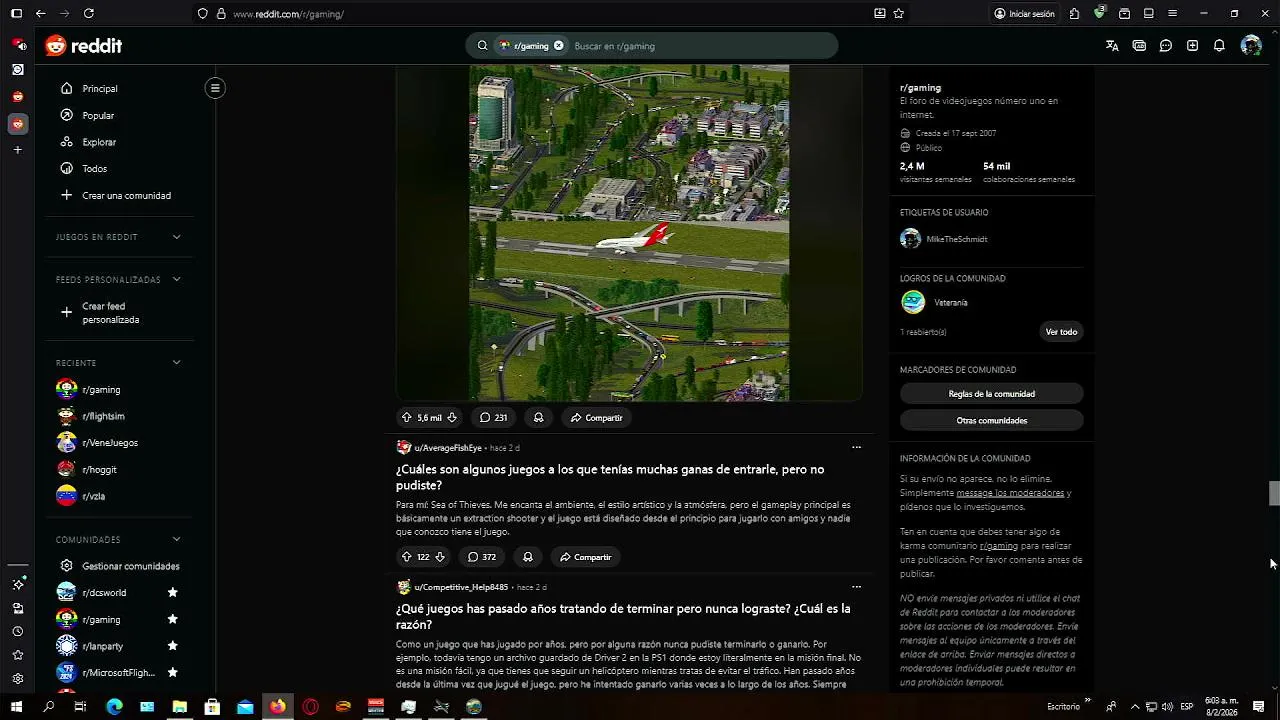Screen dimensions: 1280x720
Task: Focus the 'Buscar en r/gaming' search field
Action: coord(700,46)
